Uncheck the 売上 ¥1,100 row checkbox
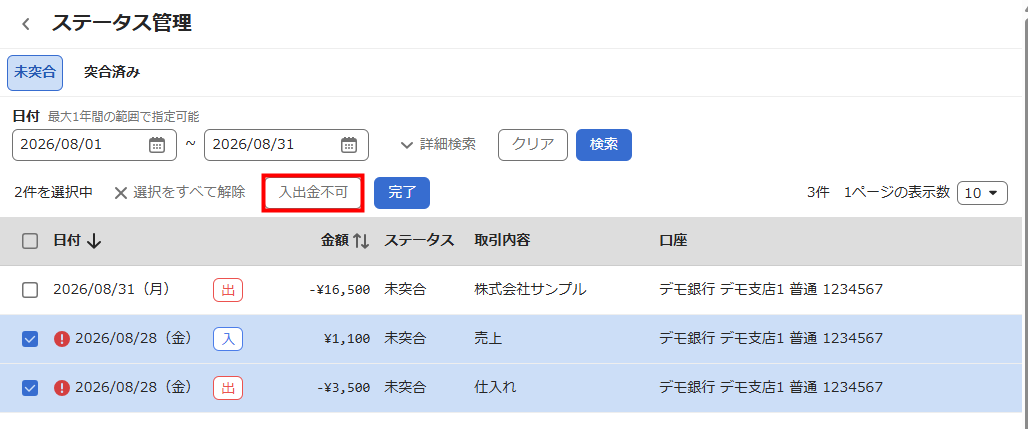 (30, 339)
